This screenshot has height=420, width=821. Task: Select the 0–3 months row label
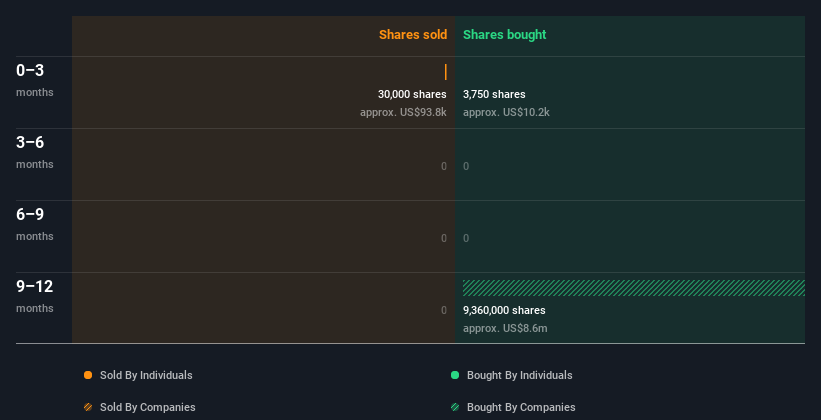[x=35, y=80]
